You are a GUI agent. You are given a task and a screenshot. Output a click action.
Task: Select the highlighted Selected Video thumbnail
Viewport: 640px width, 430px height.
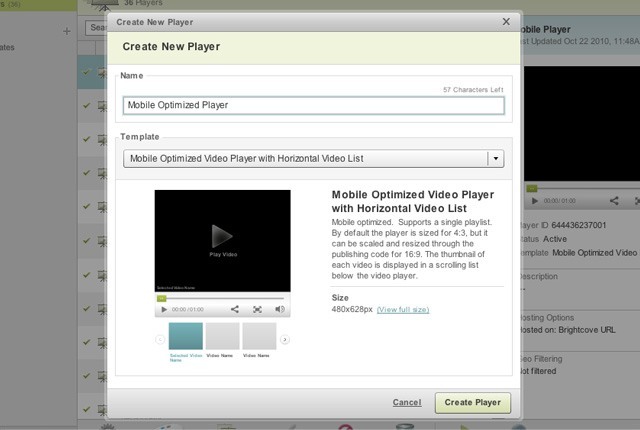click(x=186, y=336)
